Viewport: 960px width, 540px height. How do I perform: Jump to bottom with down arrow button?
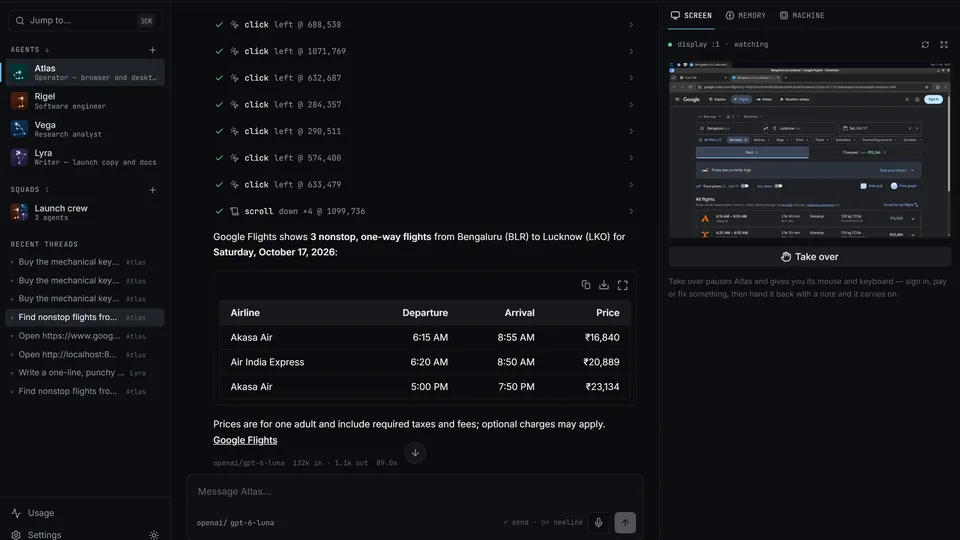coord(415,452)
